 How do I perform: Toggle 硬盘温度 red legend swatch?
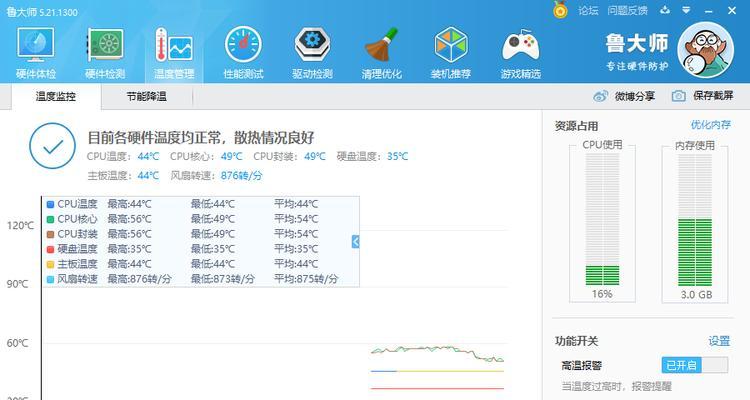pos(50,249)
